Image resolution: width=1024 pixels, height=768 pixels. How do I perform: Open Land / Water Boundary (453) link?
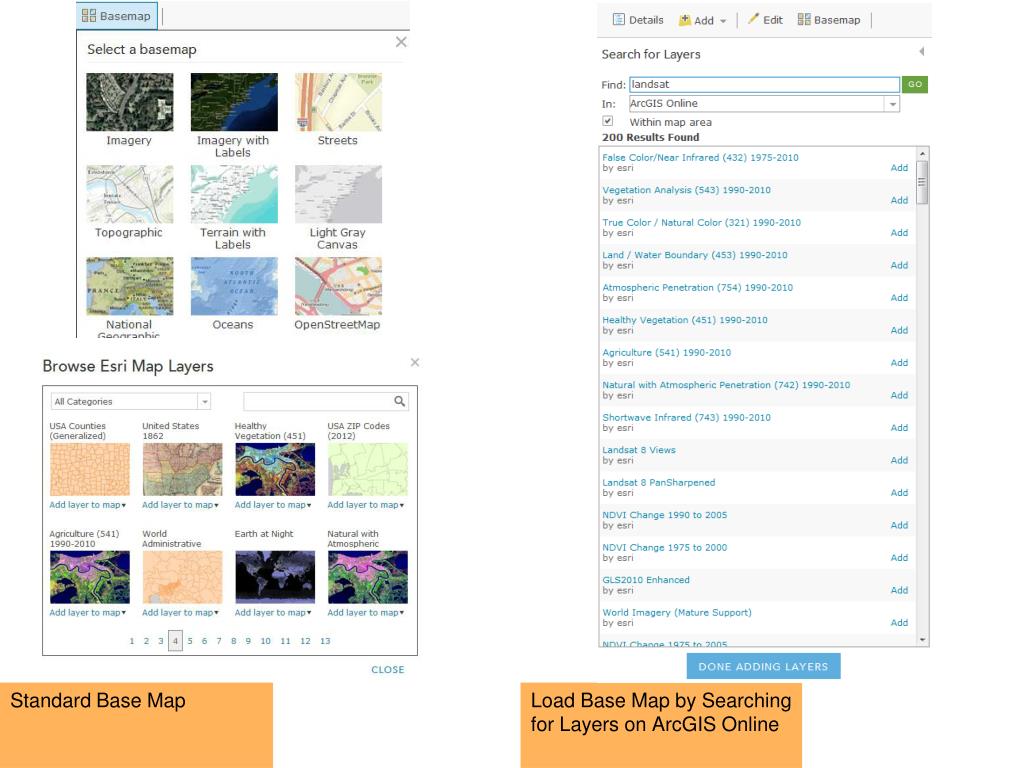click(695, 255)
